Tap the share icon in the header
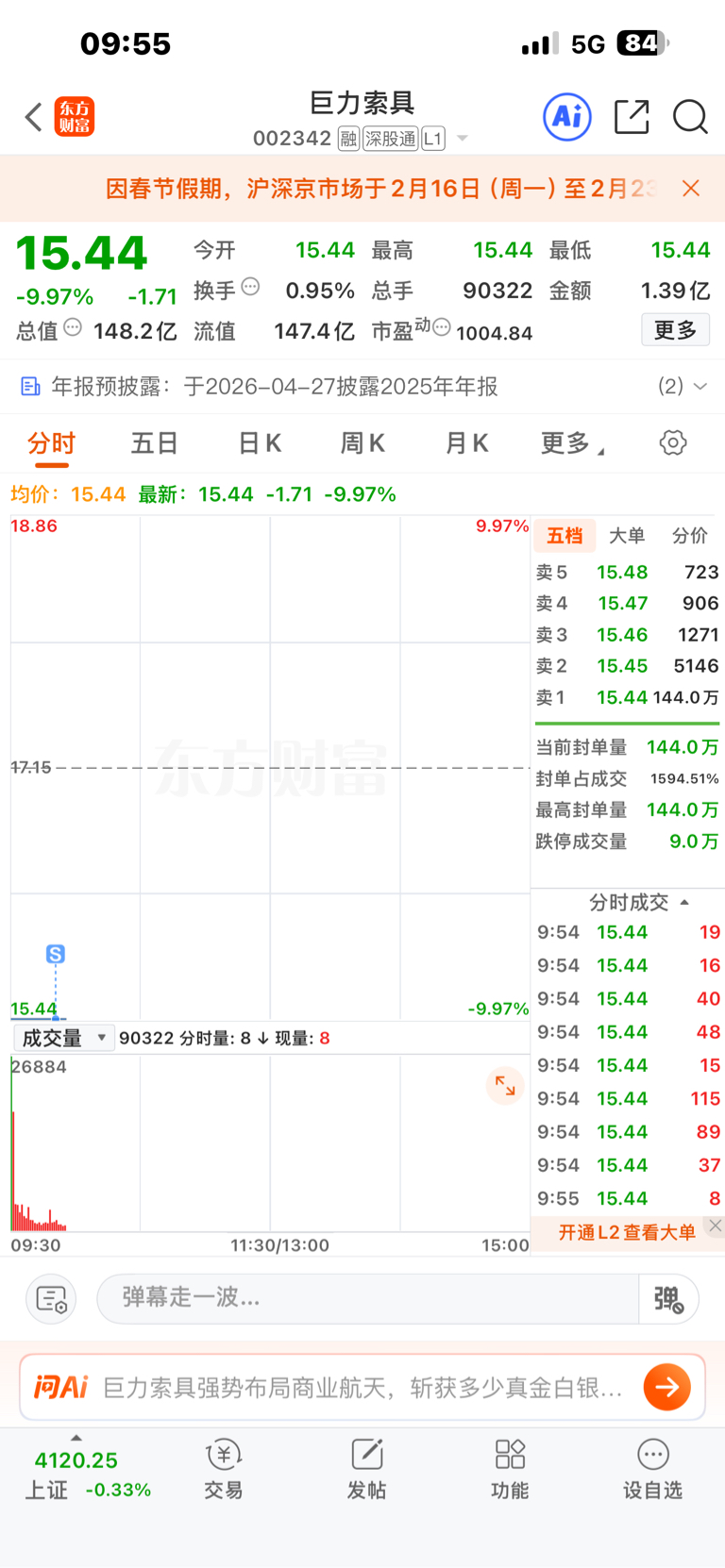This screenshot has width=725, height=1568. tap(632, 117)
